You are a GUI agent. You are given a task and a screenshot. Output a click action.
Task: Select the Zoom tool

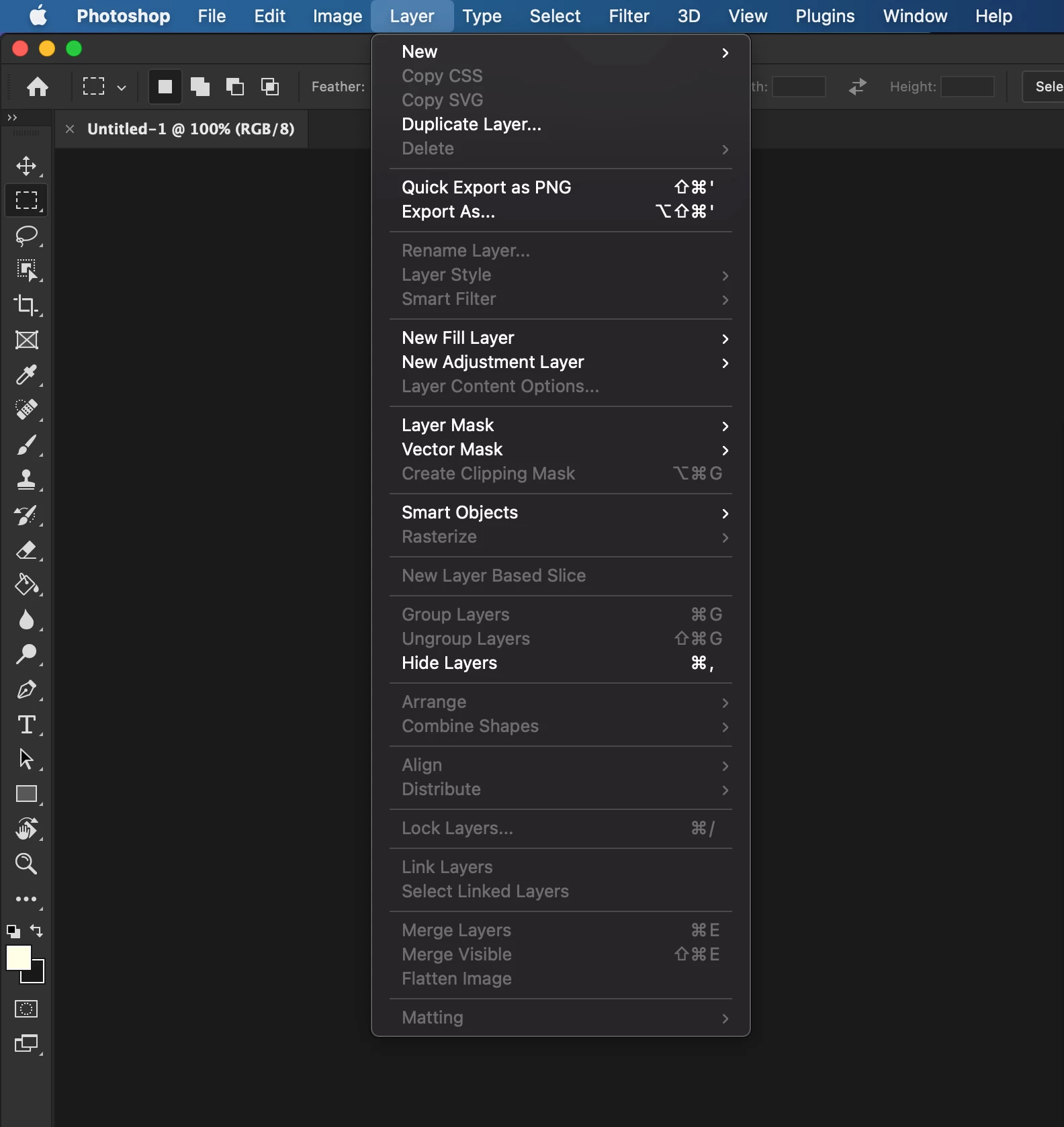tap(26, 864)
